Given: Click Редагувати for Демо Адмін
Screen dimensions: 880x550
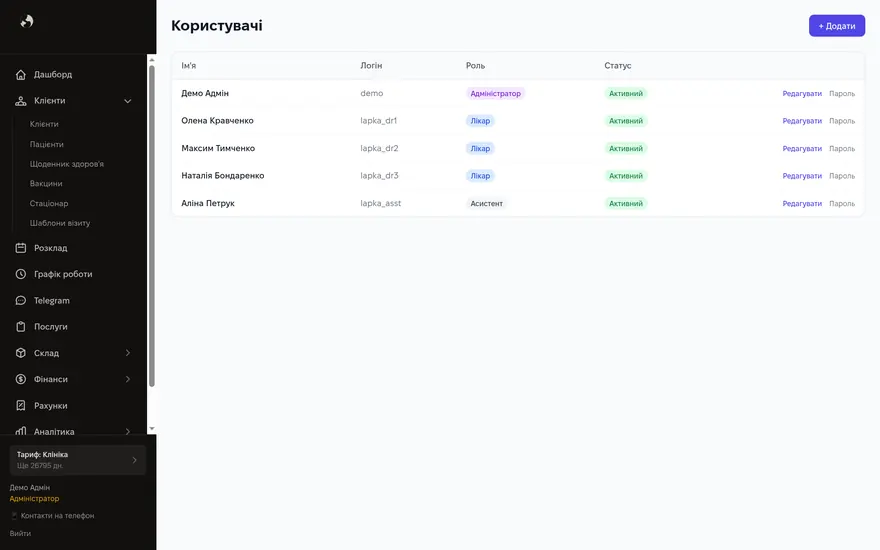Looking at the screenshot, I should 802,94.
